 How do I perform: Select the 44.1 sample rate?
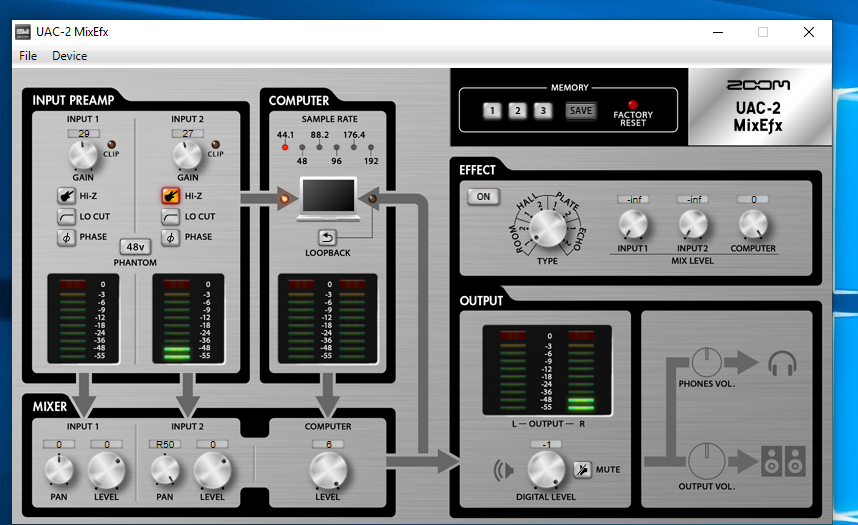click(285, 147)
